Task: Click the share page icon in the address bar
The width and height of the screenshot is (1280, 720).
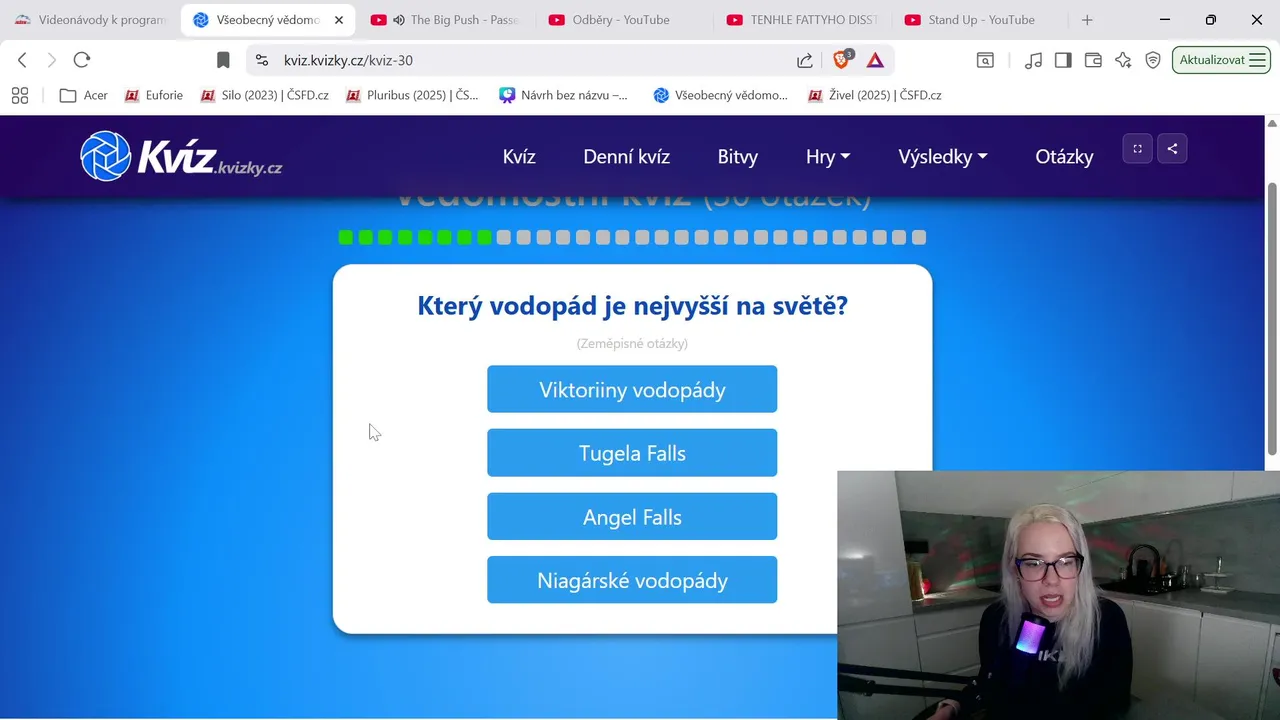Action: 805,60
